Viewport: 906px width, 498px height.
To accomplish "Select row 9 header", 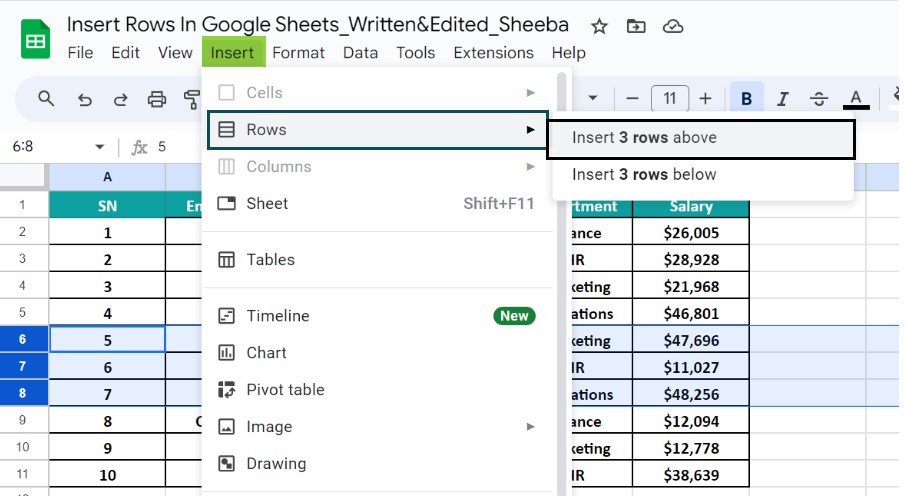I will pos(23,420).
